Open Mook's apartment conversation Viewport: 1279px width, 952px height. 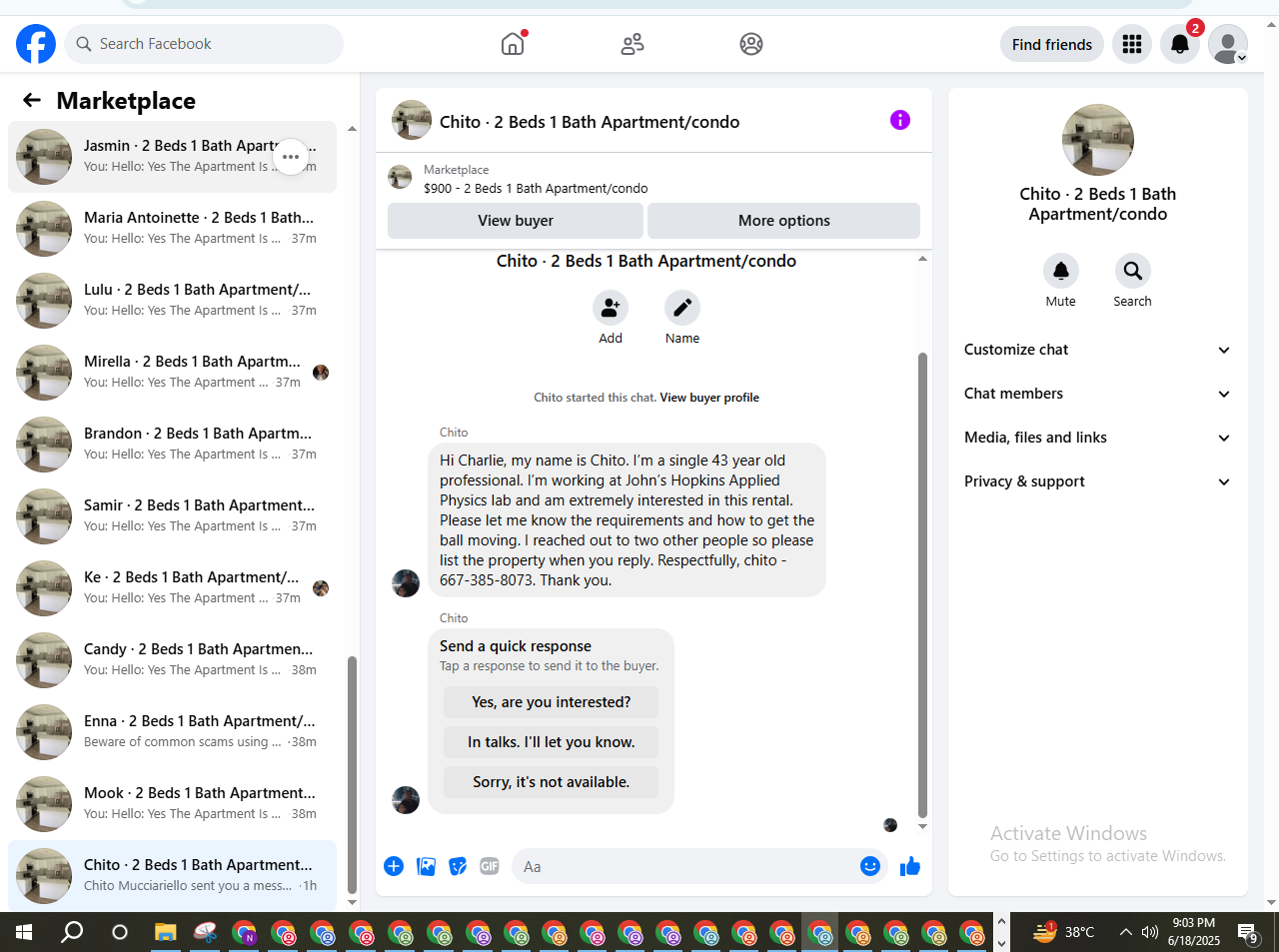coord(172,804)
